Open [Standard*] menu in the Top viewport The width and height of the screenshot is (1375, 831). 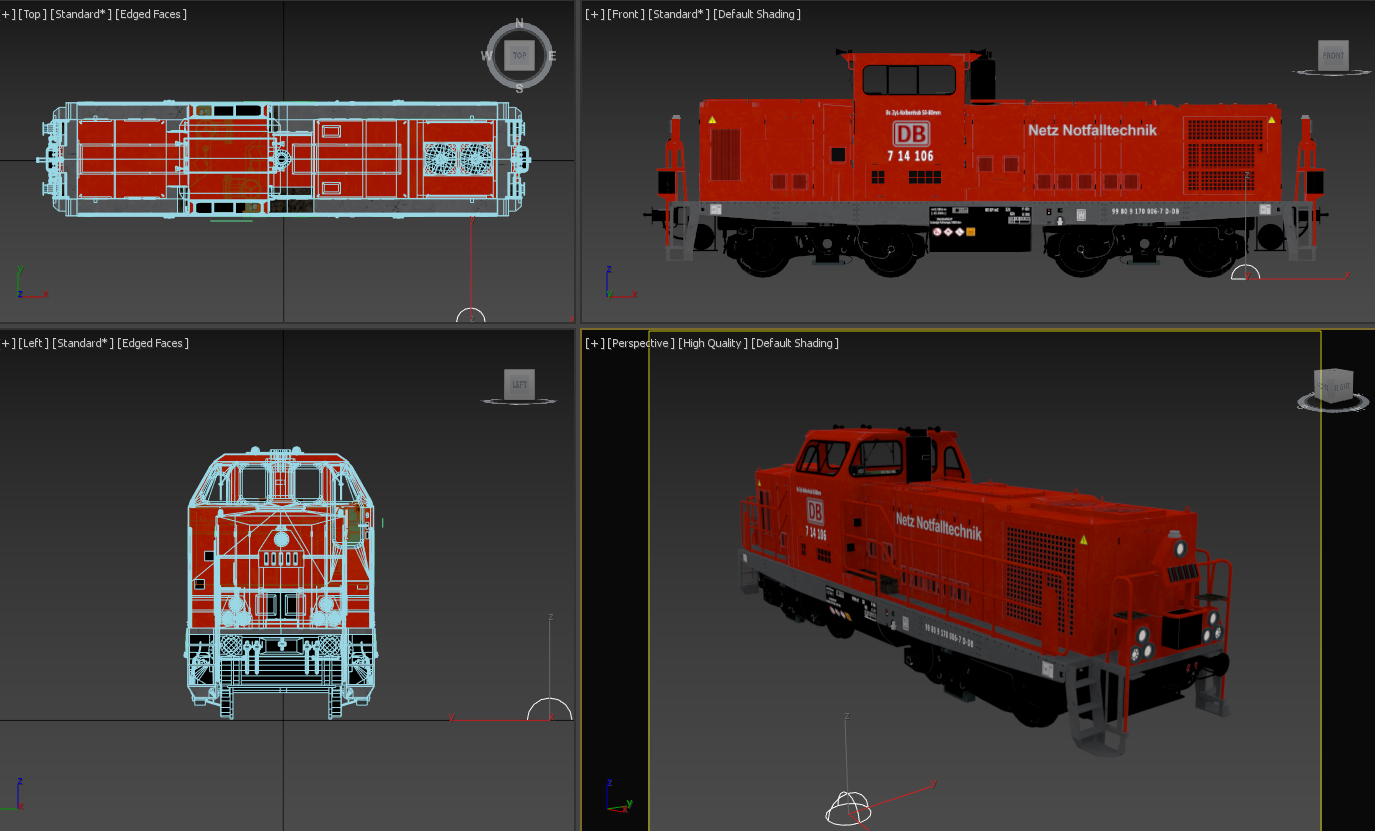pos(81,14)
